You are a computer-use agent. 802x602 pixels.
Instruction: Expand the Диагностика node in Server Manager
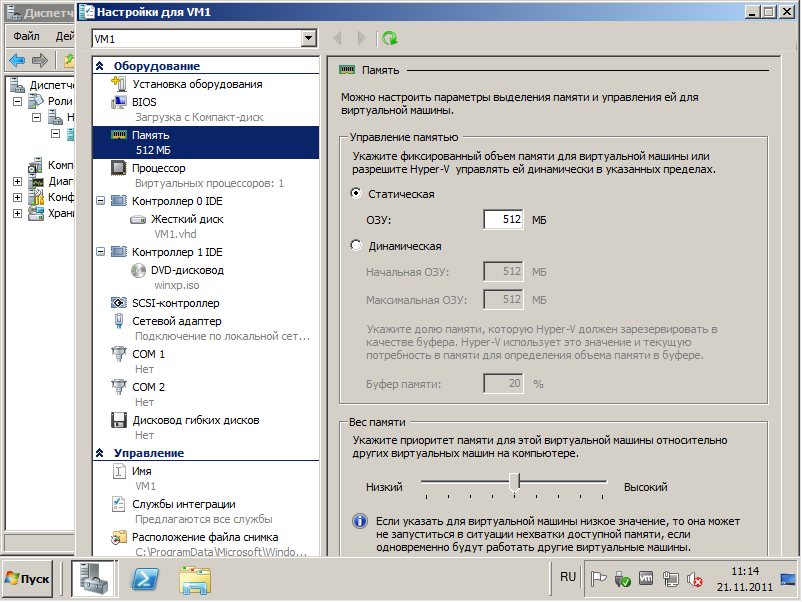(x=17, y=181)
